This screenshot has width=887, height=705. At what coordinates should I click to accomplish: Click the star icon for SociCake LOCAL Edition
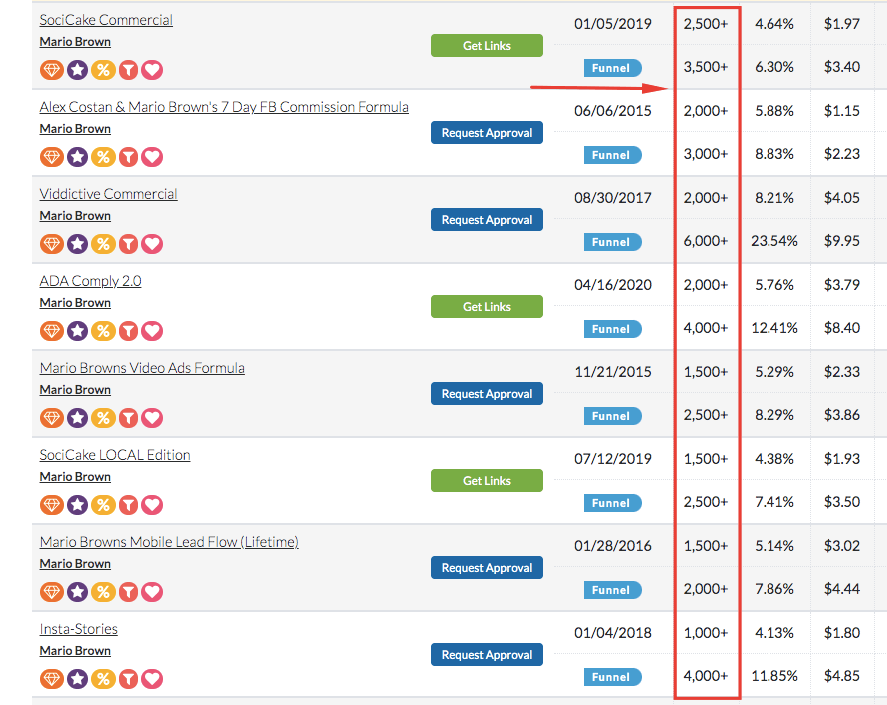pyautogui.click(x=77, y=505)
